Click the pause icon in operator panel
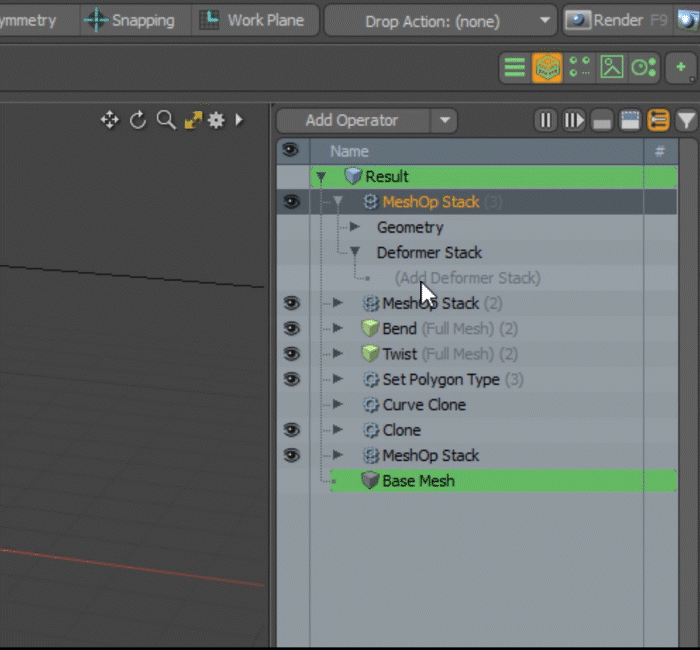The width and height of the screenshot is (700, 650). point(545,121)
